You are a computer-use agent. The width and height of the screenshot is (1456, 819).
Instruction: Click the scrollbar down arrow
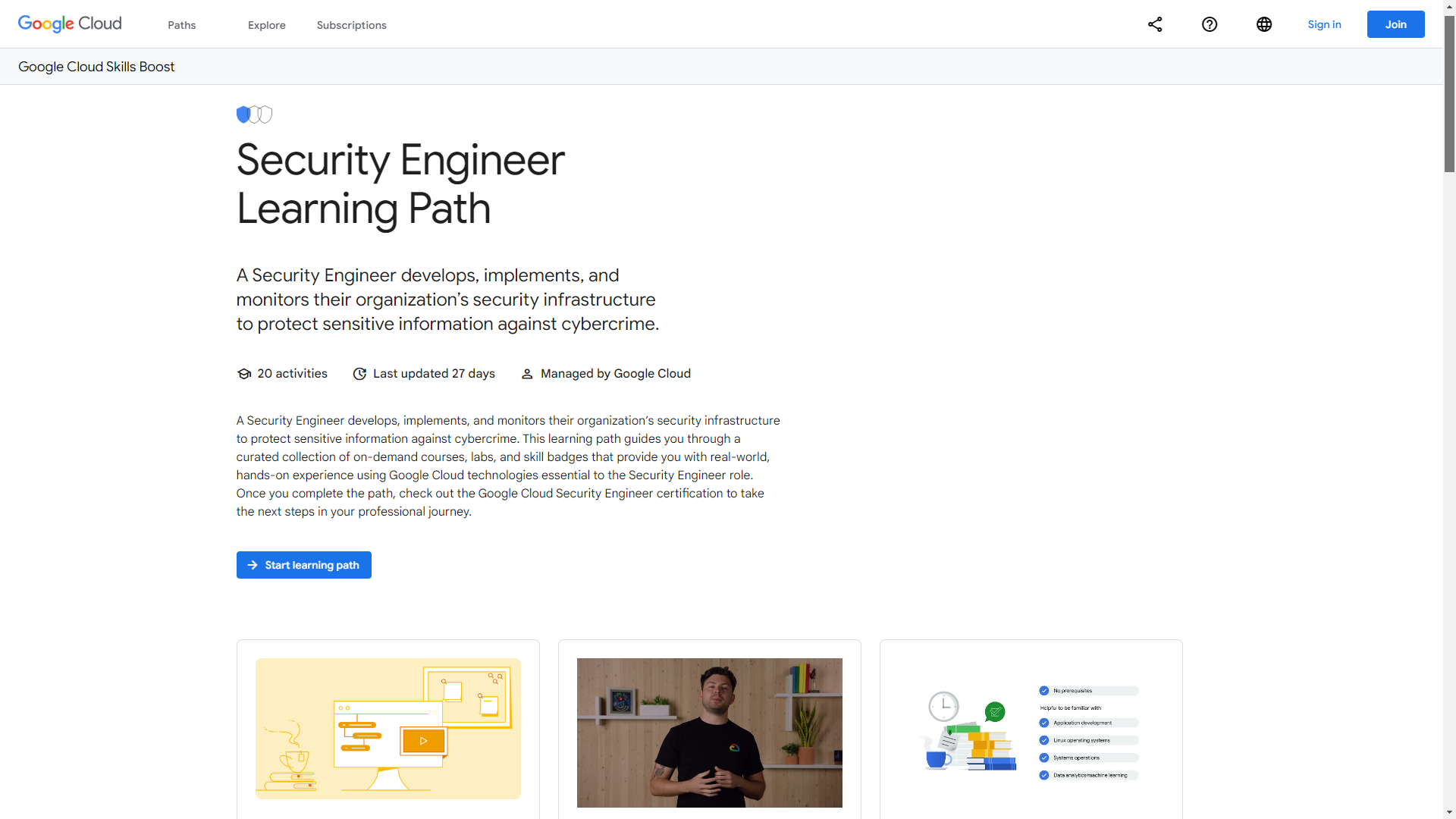pyautogui.click(x=1450, y=812)
